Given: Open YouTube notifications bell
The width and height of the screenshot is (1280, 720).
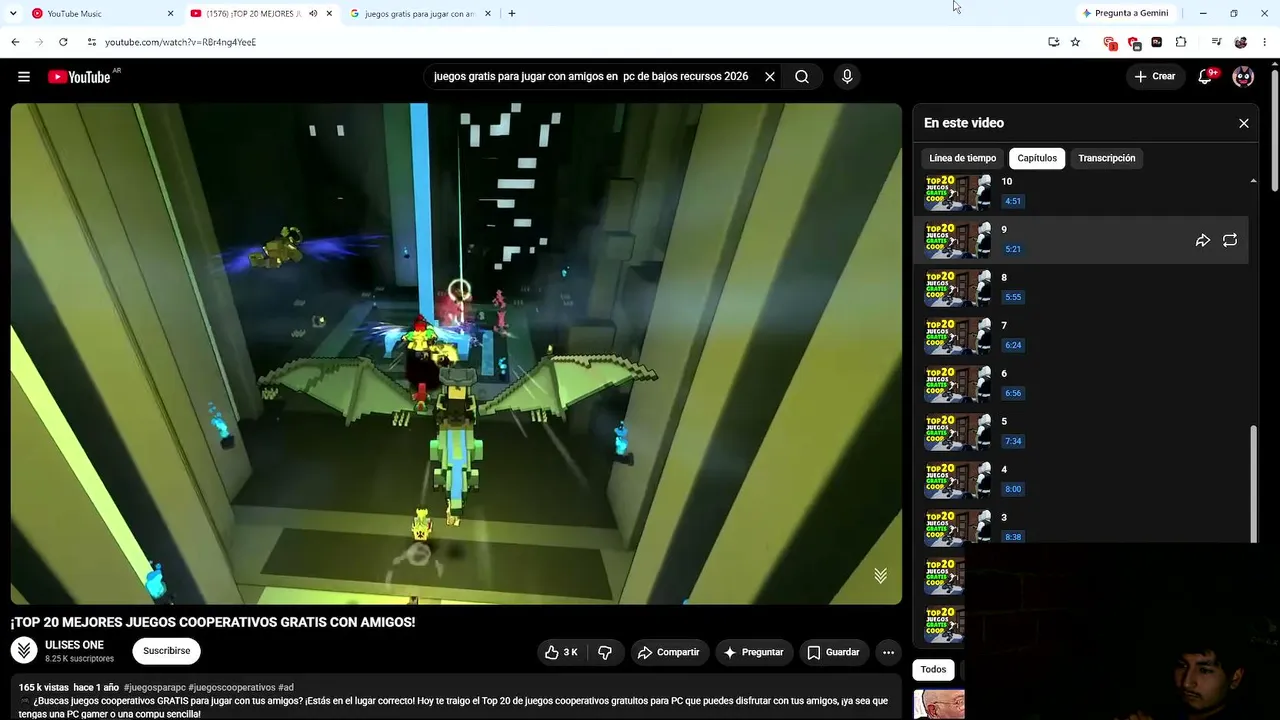Looking at the screenshot, I should (1205, 77).
